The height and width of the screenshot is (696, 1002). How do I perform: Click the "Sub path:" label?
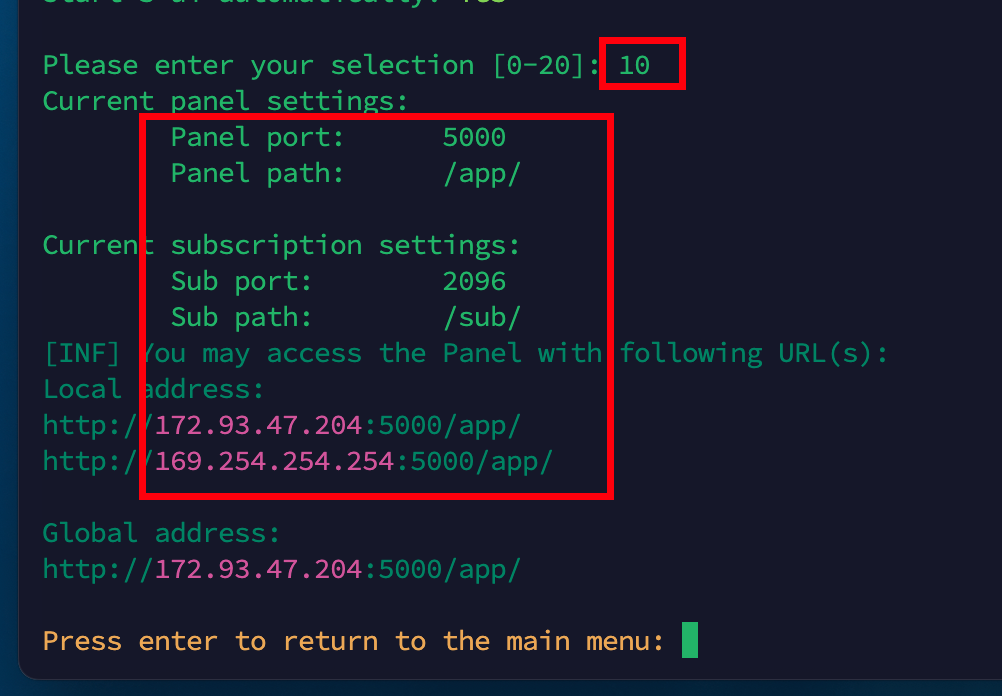coord(241,318)
